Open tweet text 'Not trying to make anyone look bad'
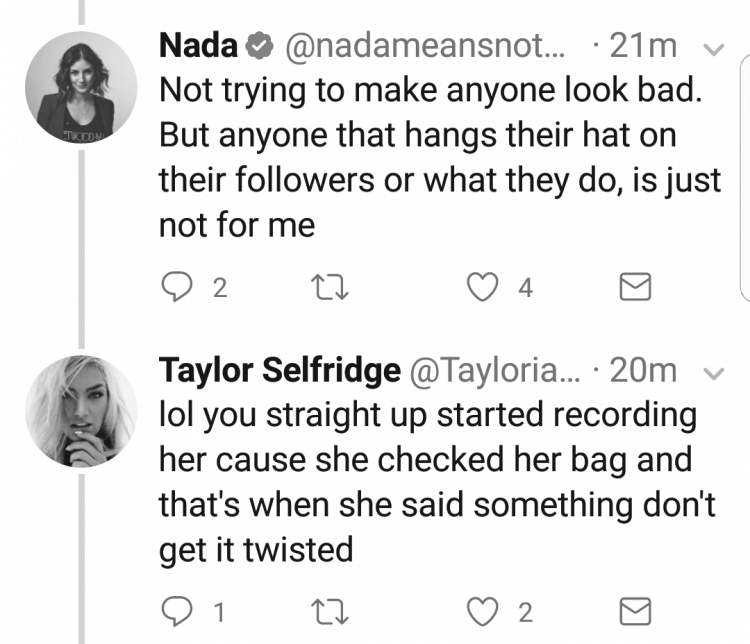Viewport: 750px width, 644px height. tap(430, 90)
